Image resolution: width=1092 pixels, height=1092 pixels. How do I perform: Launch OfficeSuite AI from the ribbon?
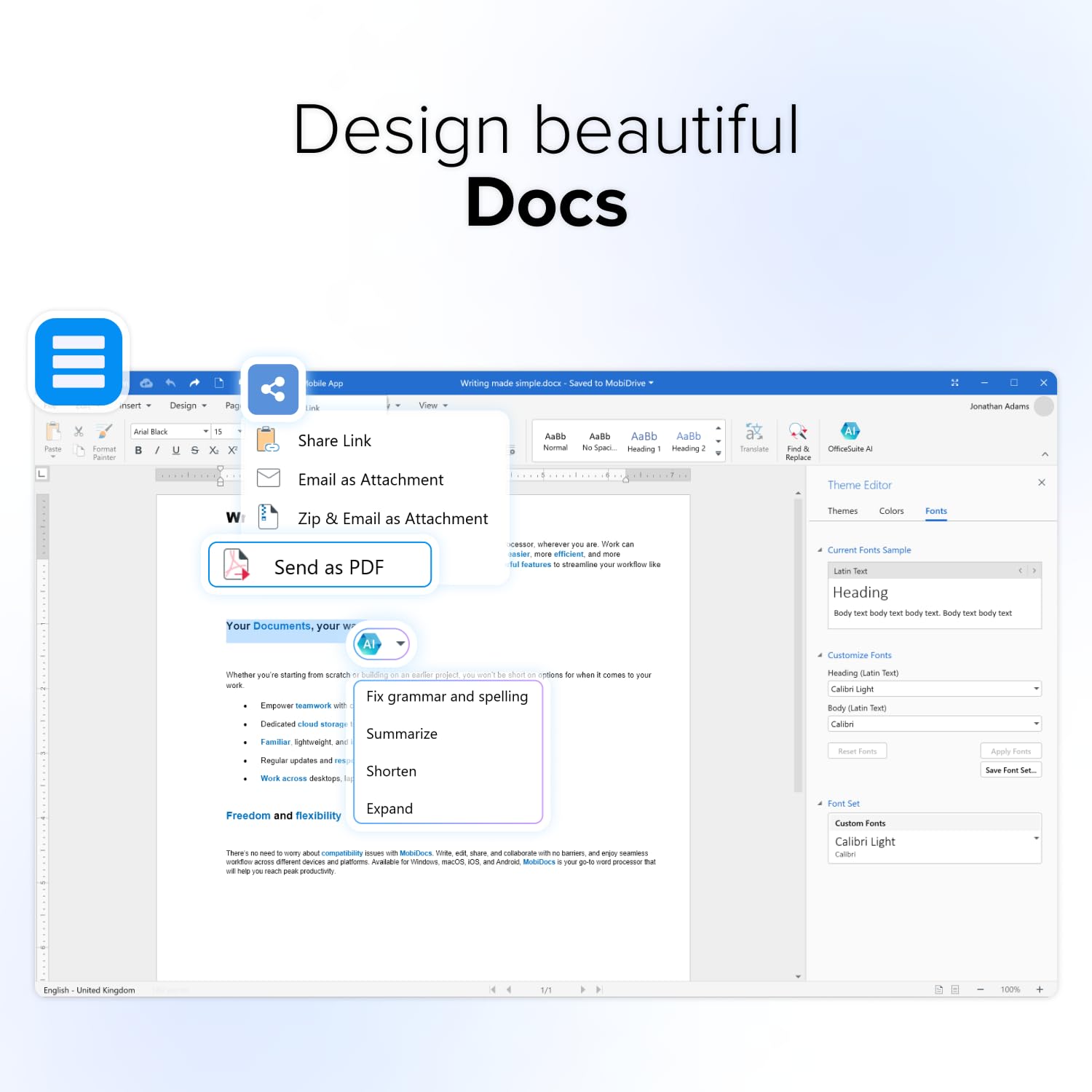850,438
